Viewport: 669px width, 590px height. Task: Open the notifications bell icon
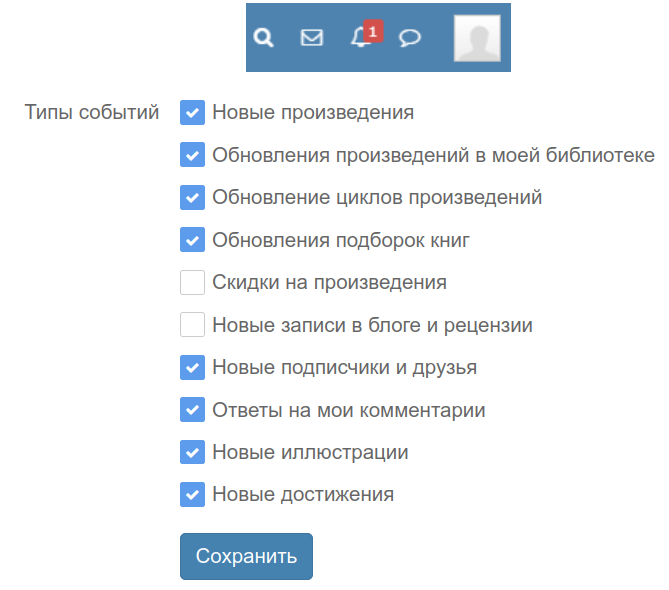[x=361, y=38]
